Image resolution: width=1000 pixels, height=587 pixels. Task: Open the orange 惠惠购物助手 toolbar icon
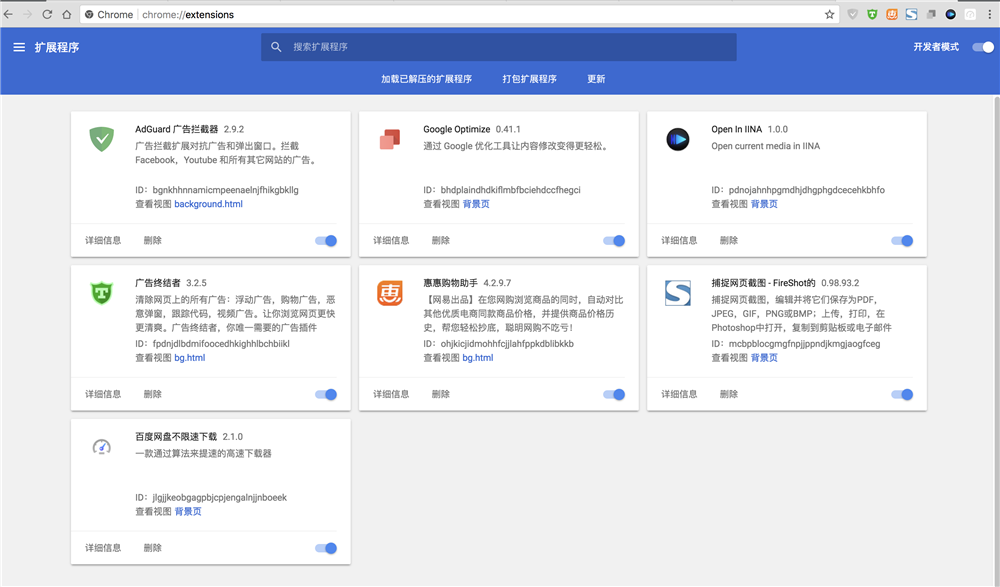point(892,14)
